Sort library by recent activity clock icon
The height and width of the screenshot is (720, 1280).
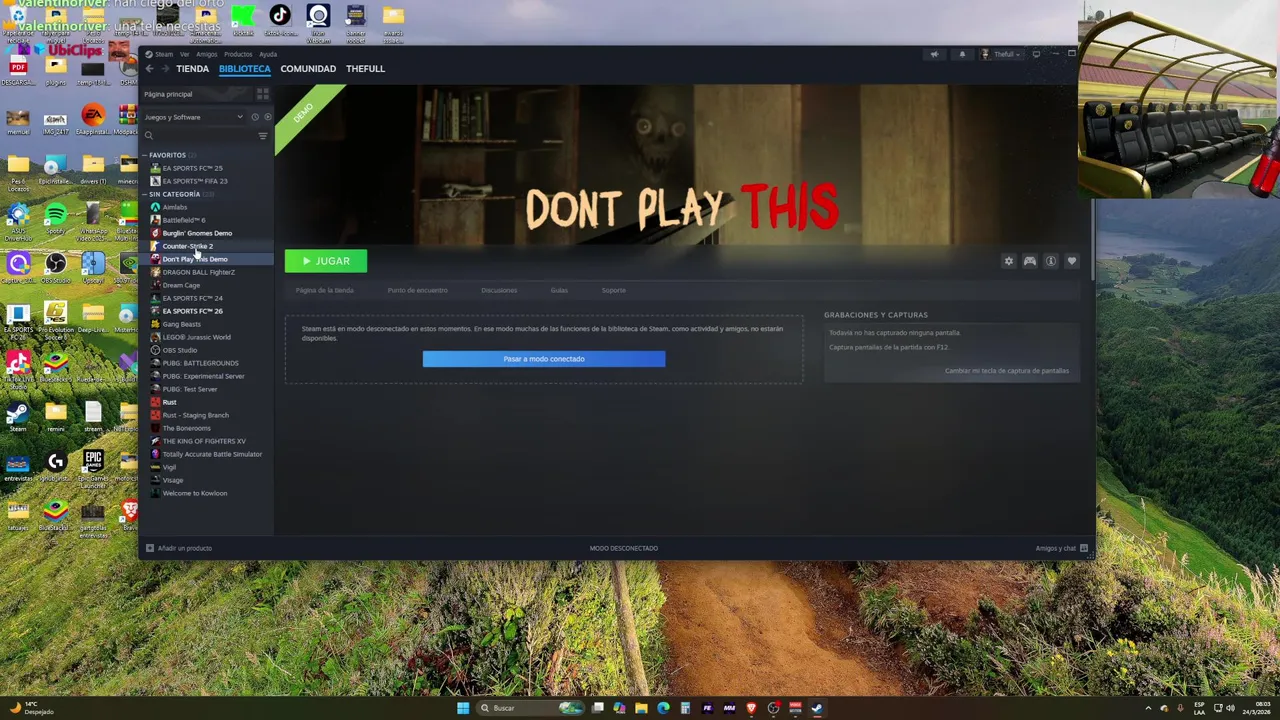(x=255, y=117)
